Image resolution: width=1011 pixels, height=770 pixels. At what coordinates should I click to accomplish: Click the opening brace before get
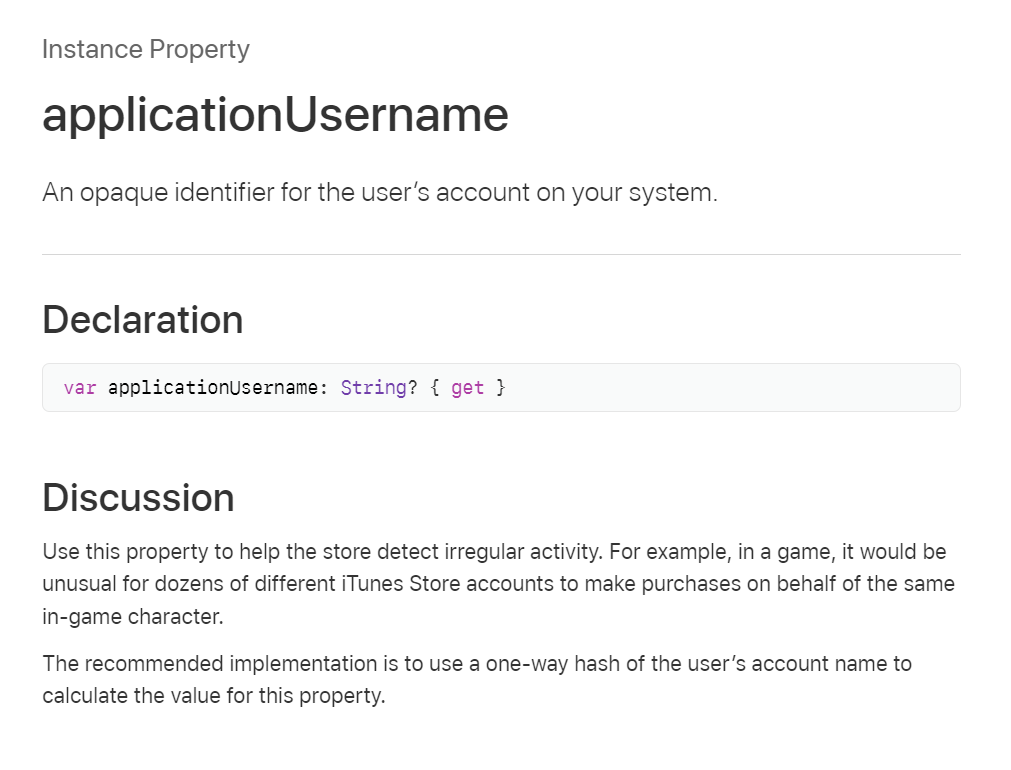435,388
